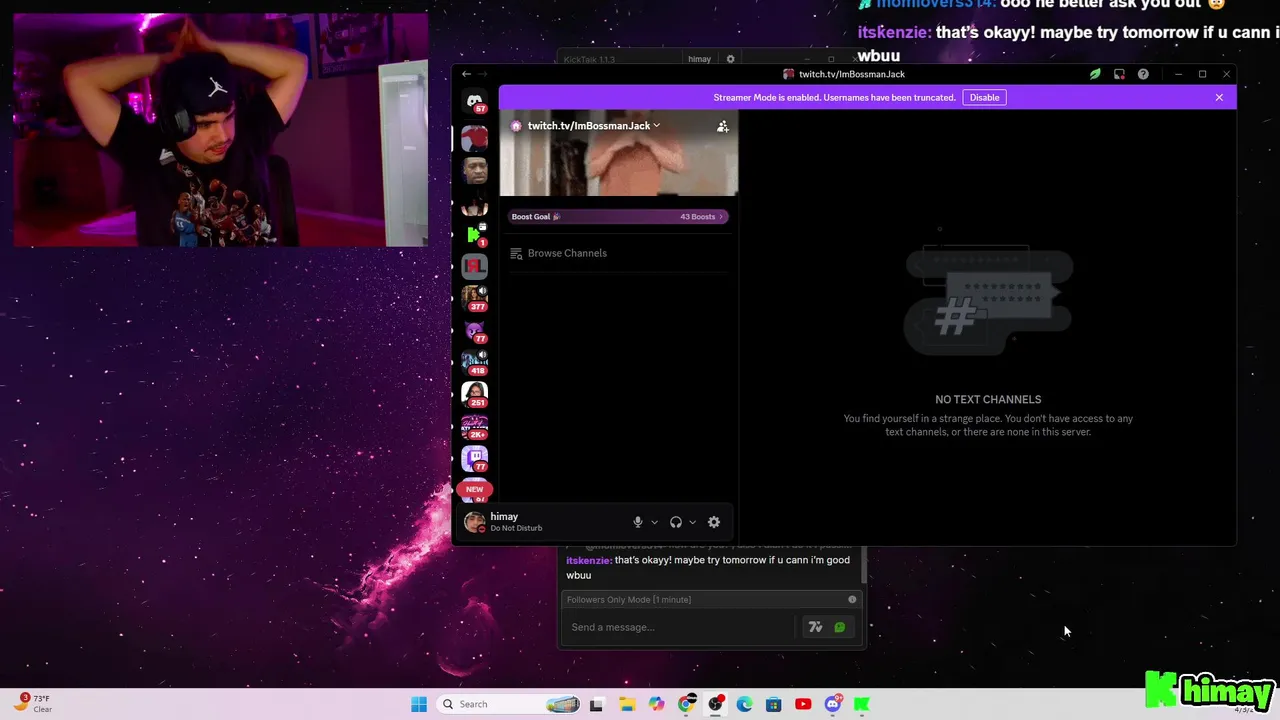Expand input device options next to microphone

tap(654, 522)
